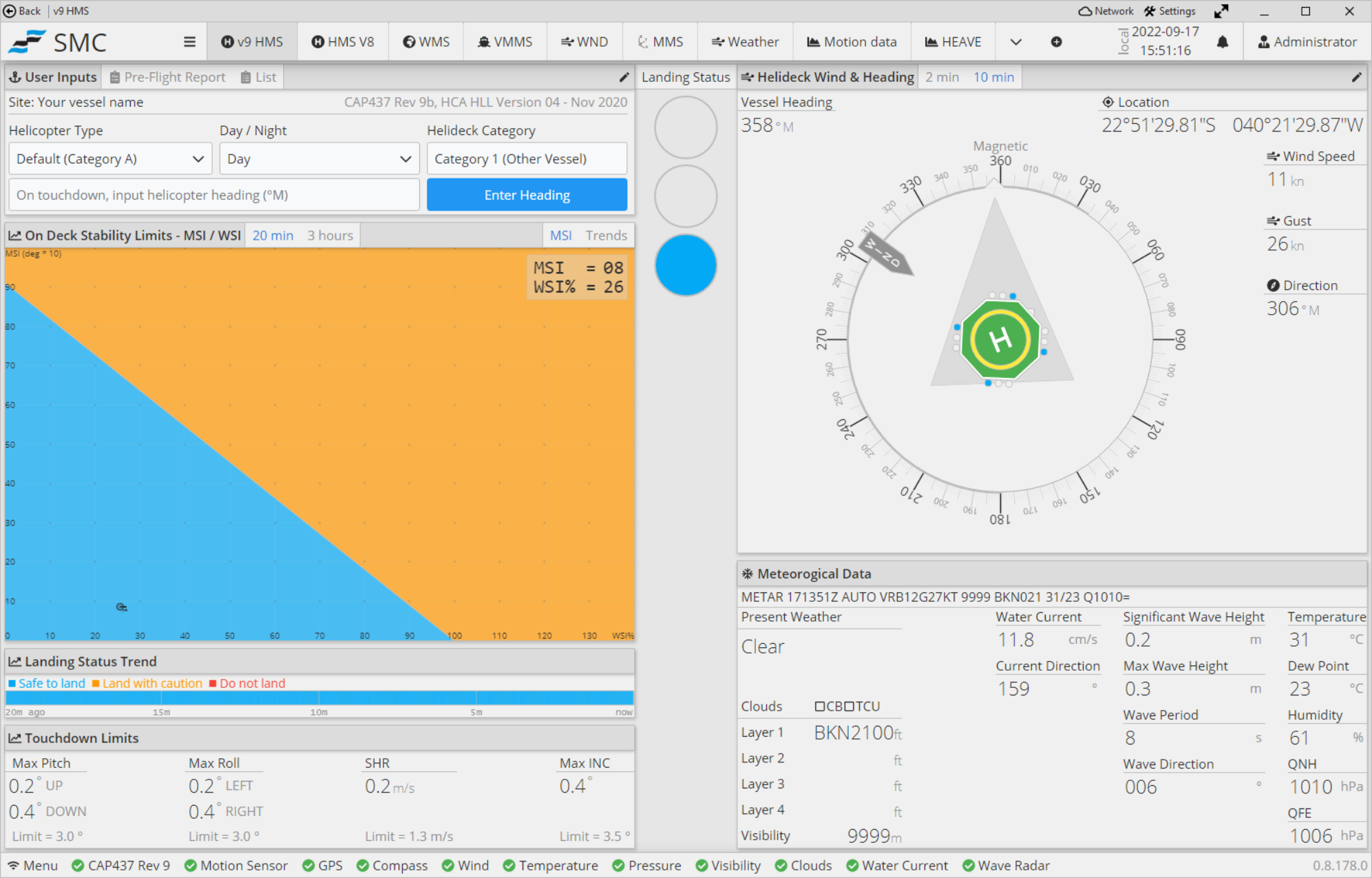Click the Motion Sensor status indicator
The image size is (1372, 878).
tap(236, 866)
